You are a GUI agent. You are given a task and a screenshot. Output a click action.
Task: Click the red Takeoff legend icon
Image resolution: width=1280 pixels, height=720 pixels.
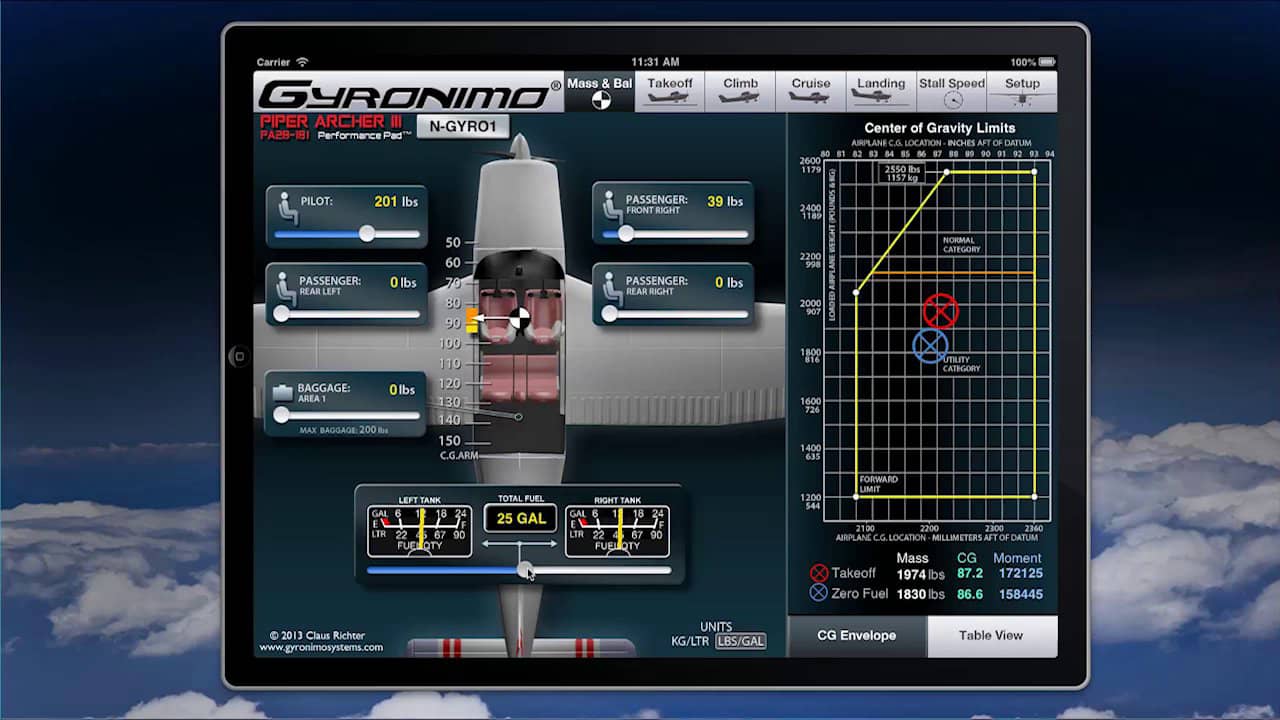819,573
